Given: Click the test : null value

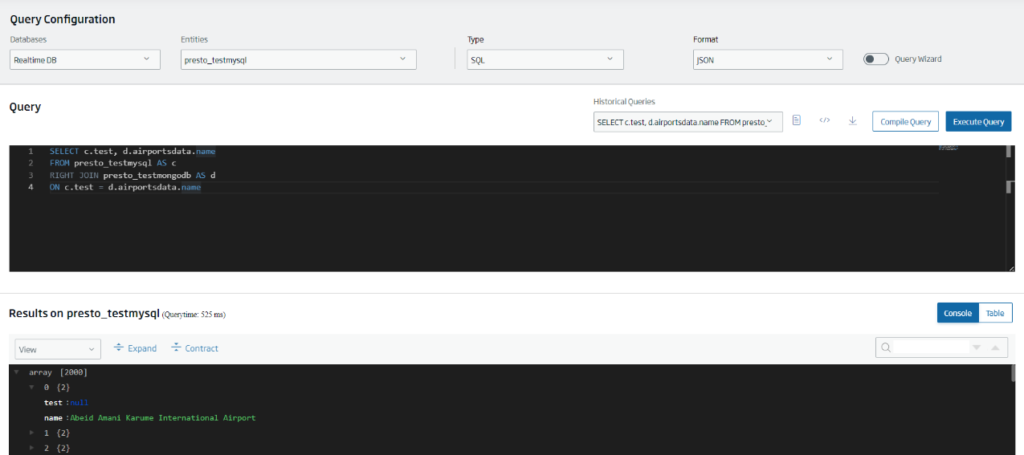Looking at the screenshot, I should click(x=79, y=403).
